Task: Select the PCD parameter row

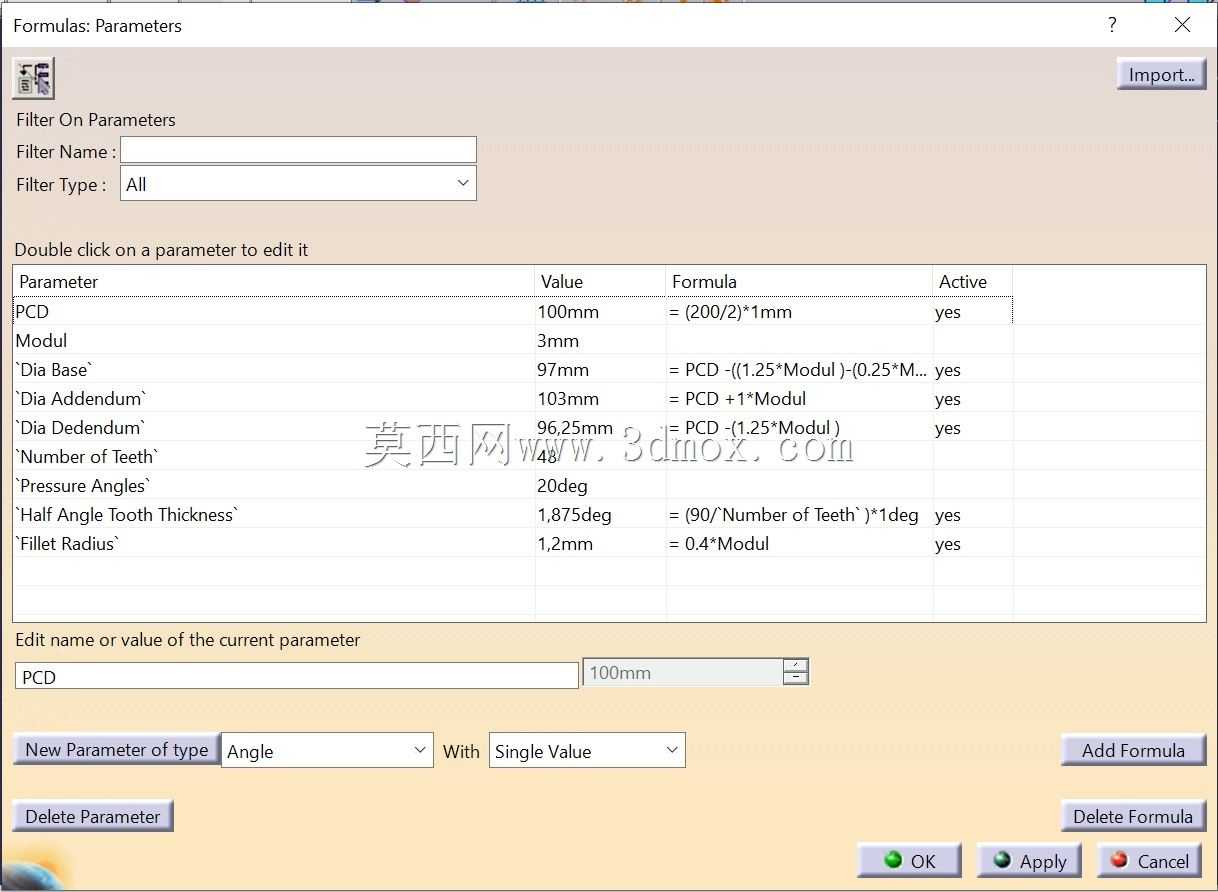Action: click(x=513, y=311)
